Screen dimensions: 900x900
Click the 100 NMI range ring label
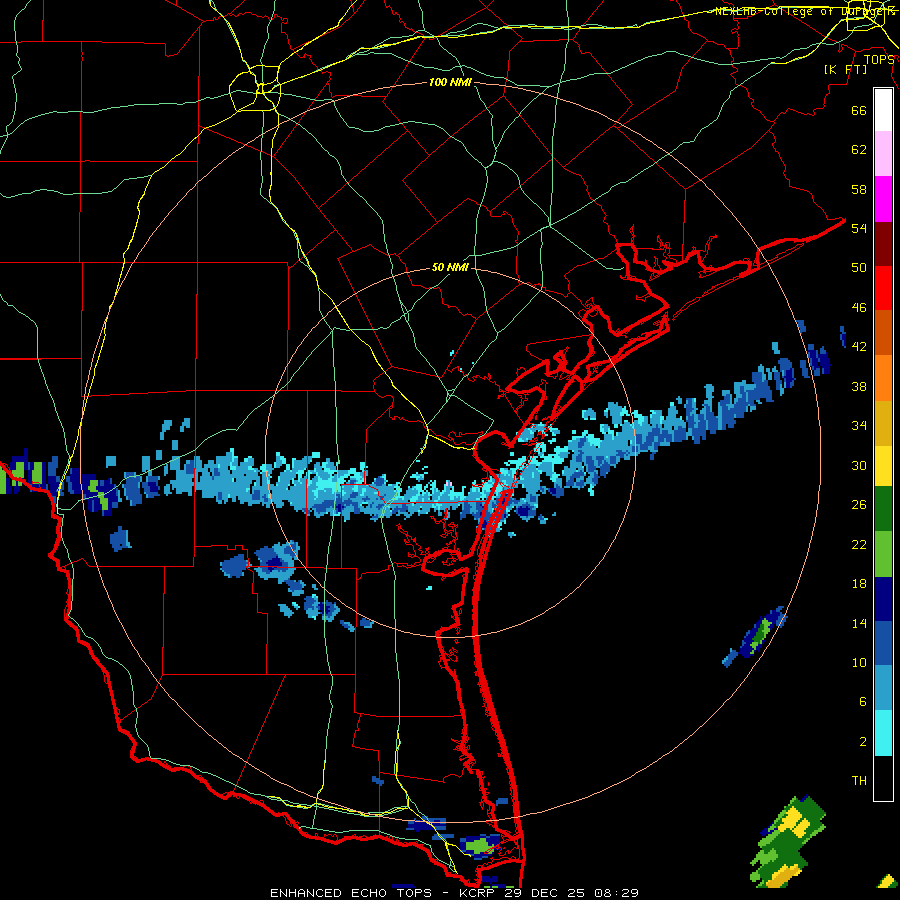click(450, 82)
